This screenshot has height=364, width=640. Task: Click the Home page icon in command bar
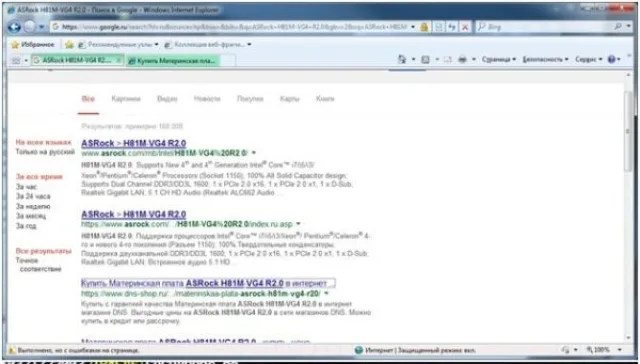(402, 60)
